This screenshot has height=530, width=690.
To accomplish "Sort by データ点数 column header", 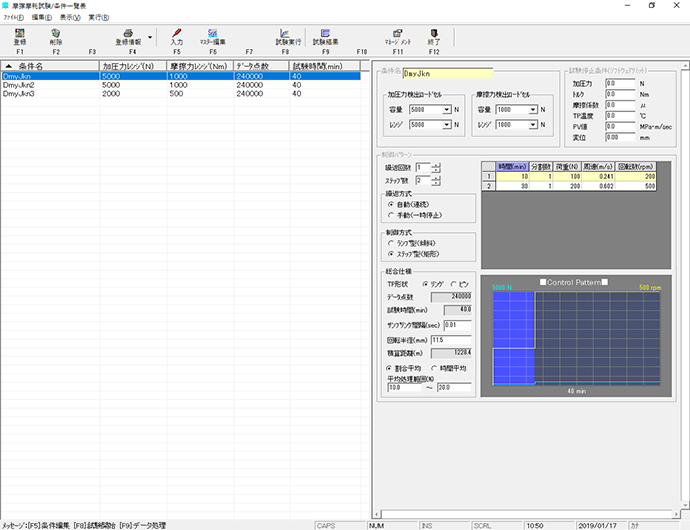I will coord(261,66).
